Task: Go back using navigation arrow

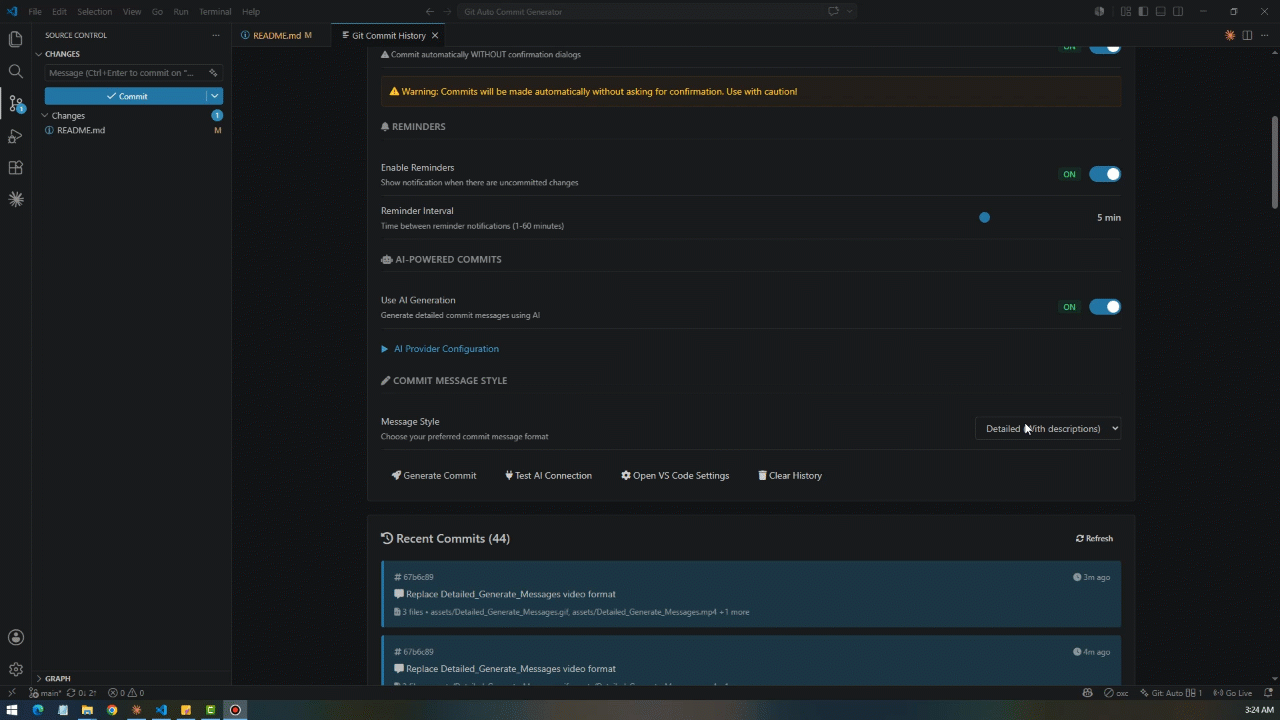Action: (429, 11)
